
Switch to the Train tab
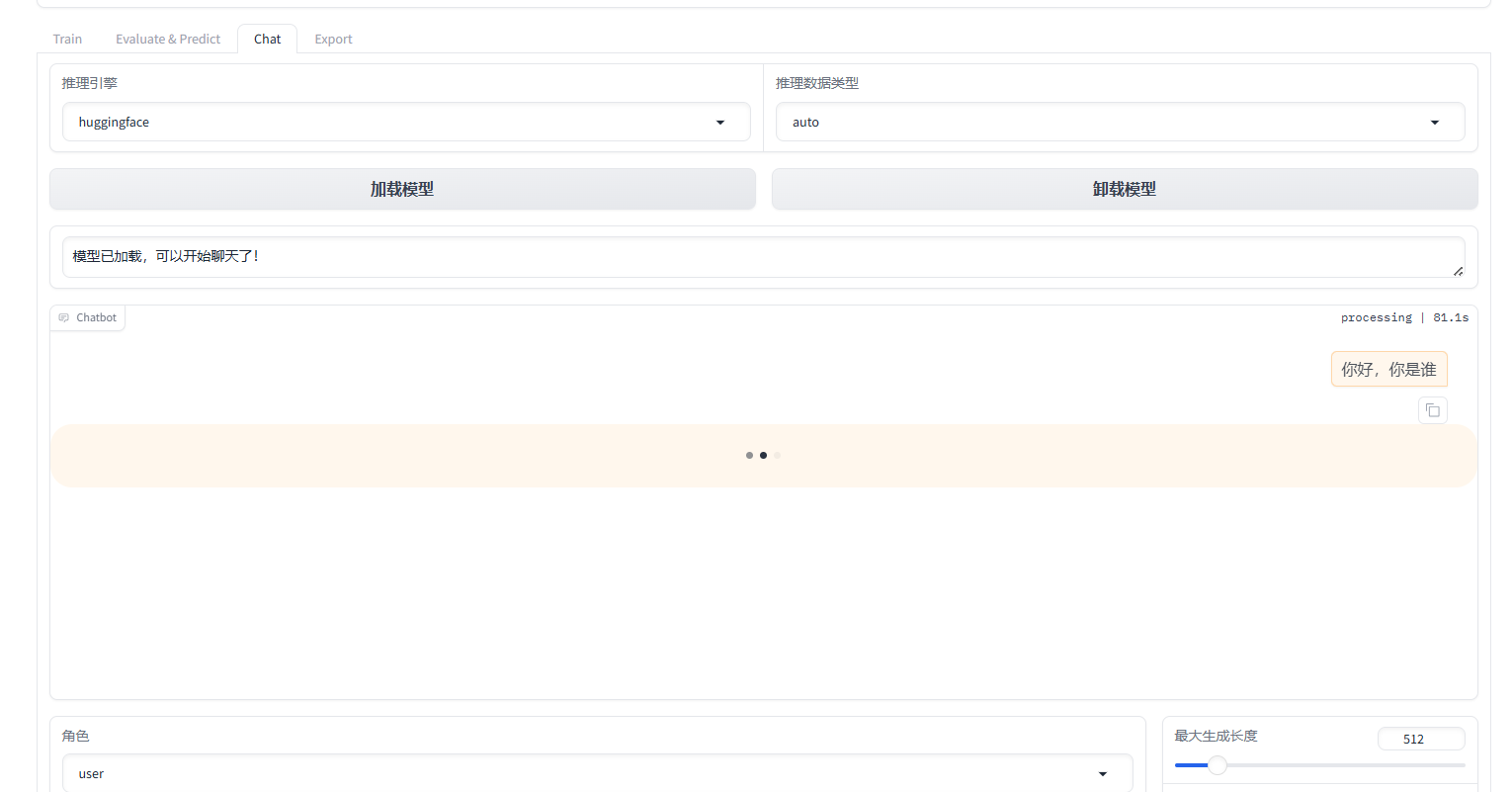tap(67, 40)
